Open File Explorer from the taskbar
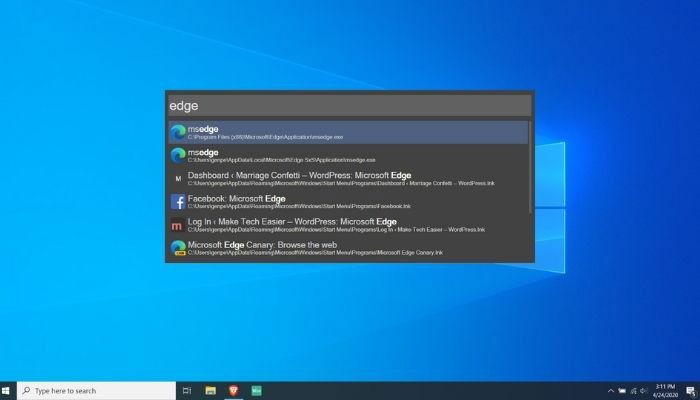The width and height of the screenshot is (700, 400). (211, 391)
